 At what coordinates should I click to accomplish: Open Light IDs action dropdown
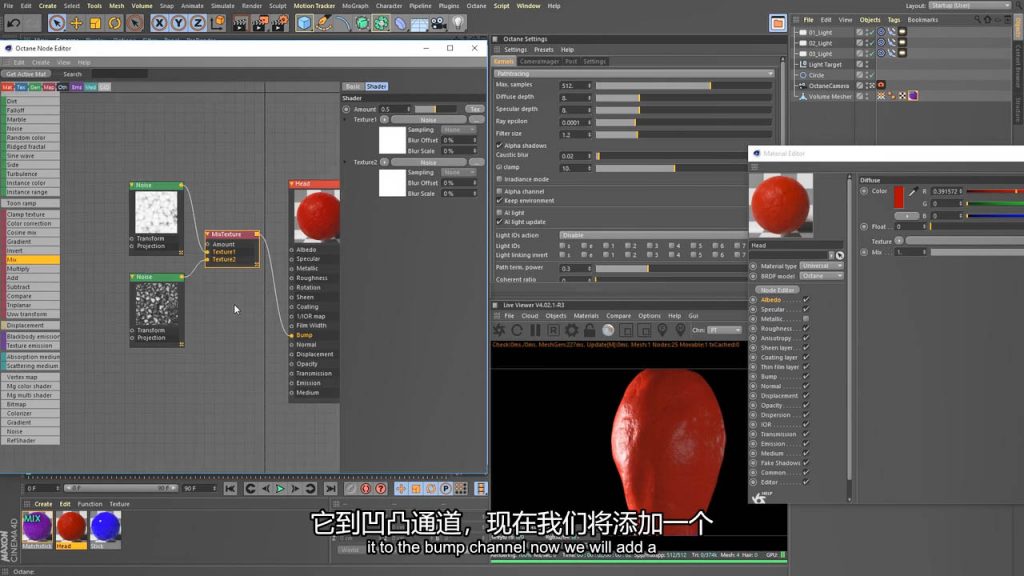pyautogui.click(x=653, y=235)
